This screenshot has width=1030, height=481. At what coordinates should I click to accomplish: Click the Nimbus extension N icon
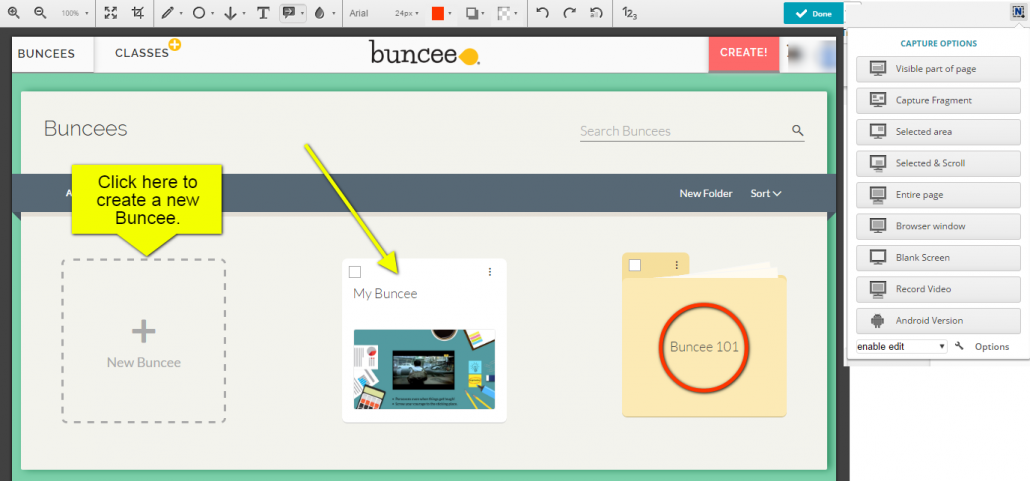coord(1018,11)
